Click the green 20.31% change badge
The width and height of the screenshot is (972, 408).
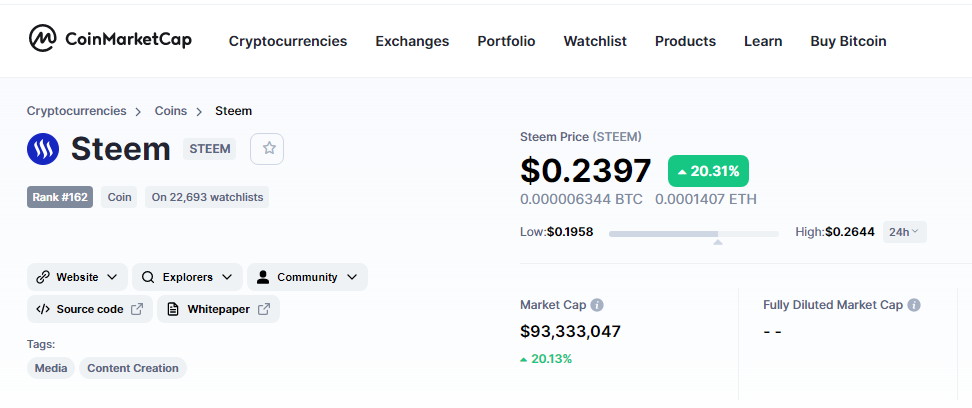708,171
